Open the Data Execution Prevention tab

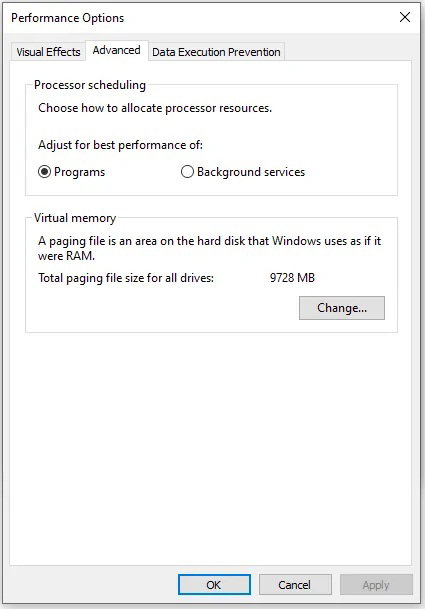(x=216, y=52)
